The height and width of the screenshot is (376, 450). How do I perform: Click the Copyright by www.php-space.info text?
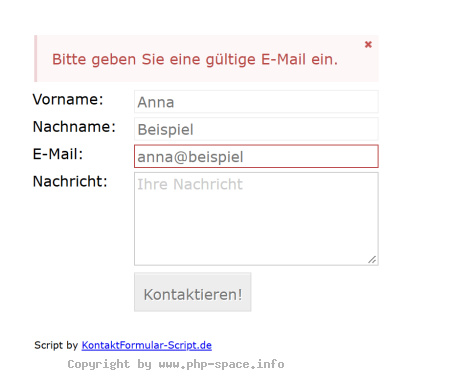(176, 364)
